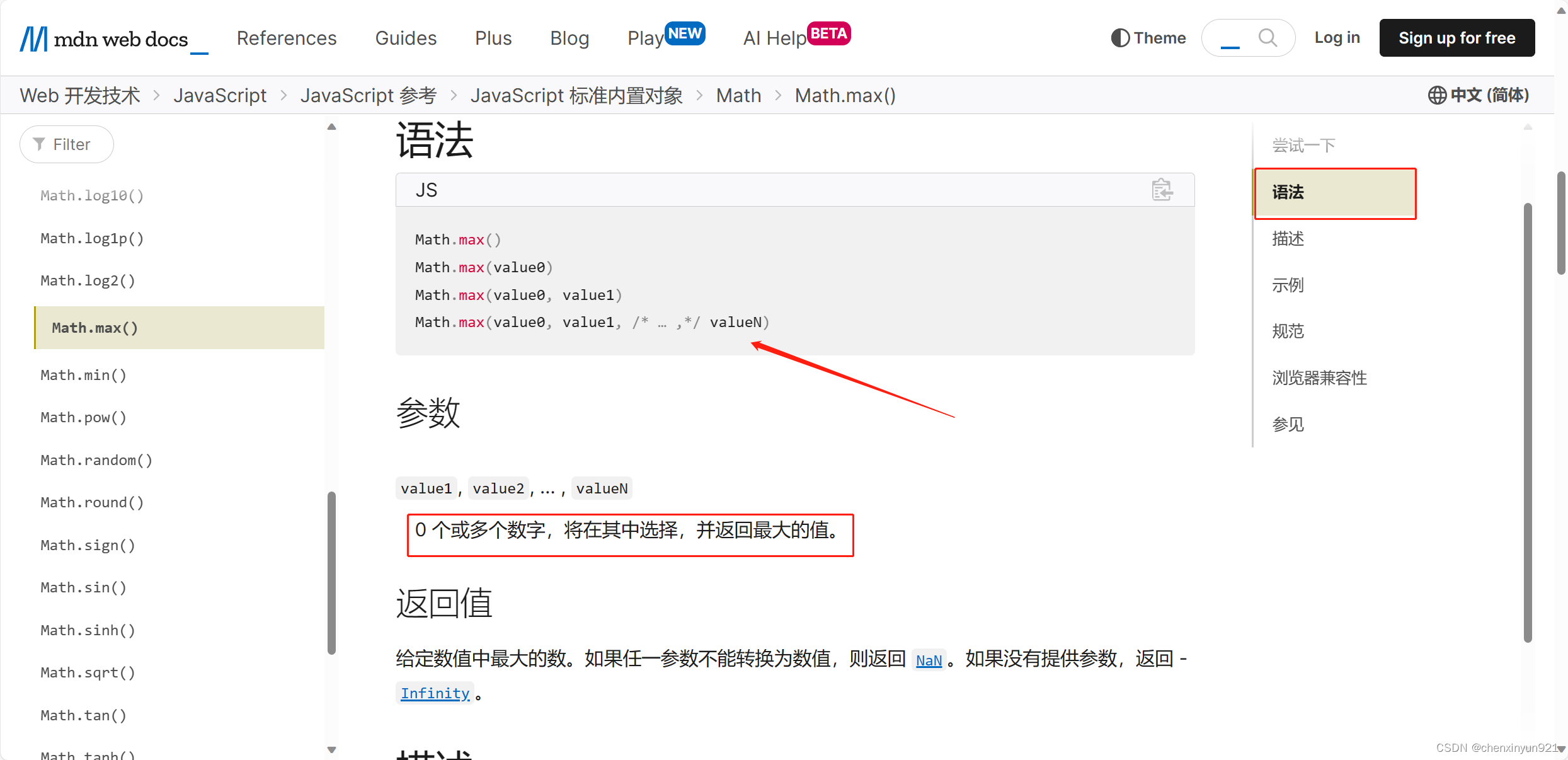Open Math.min() in sidebar
Viewport: 1568px width, 760px height.
pyautogui.click(x=83, y=375)
